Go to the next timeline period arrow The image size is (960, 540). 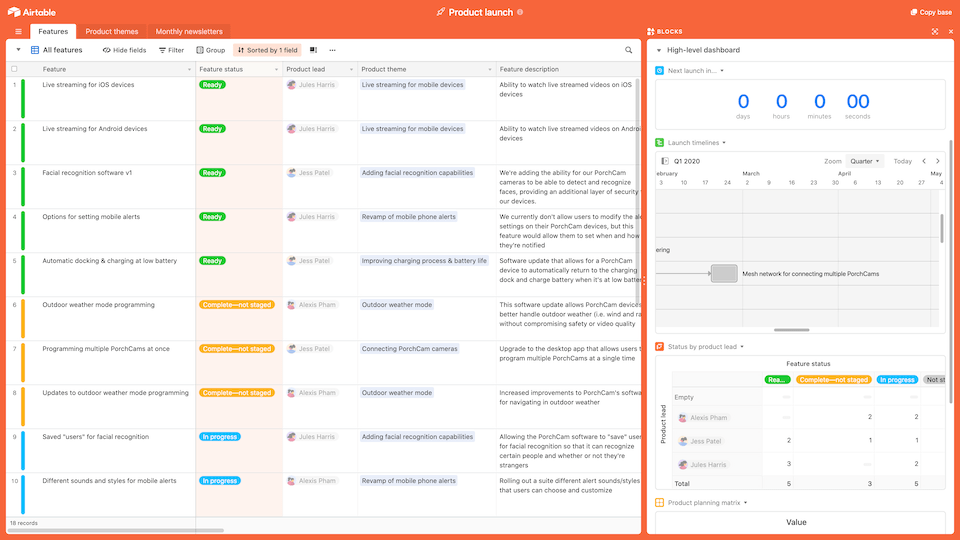[x=938, y=161]
